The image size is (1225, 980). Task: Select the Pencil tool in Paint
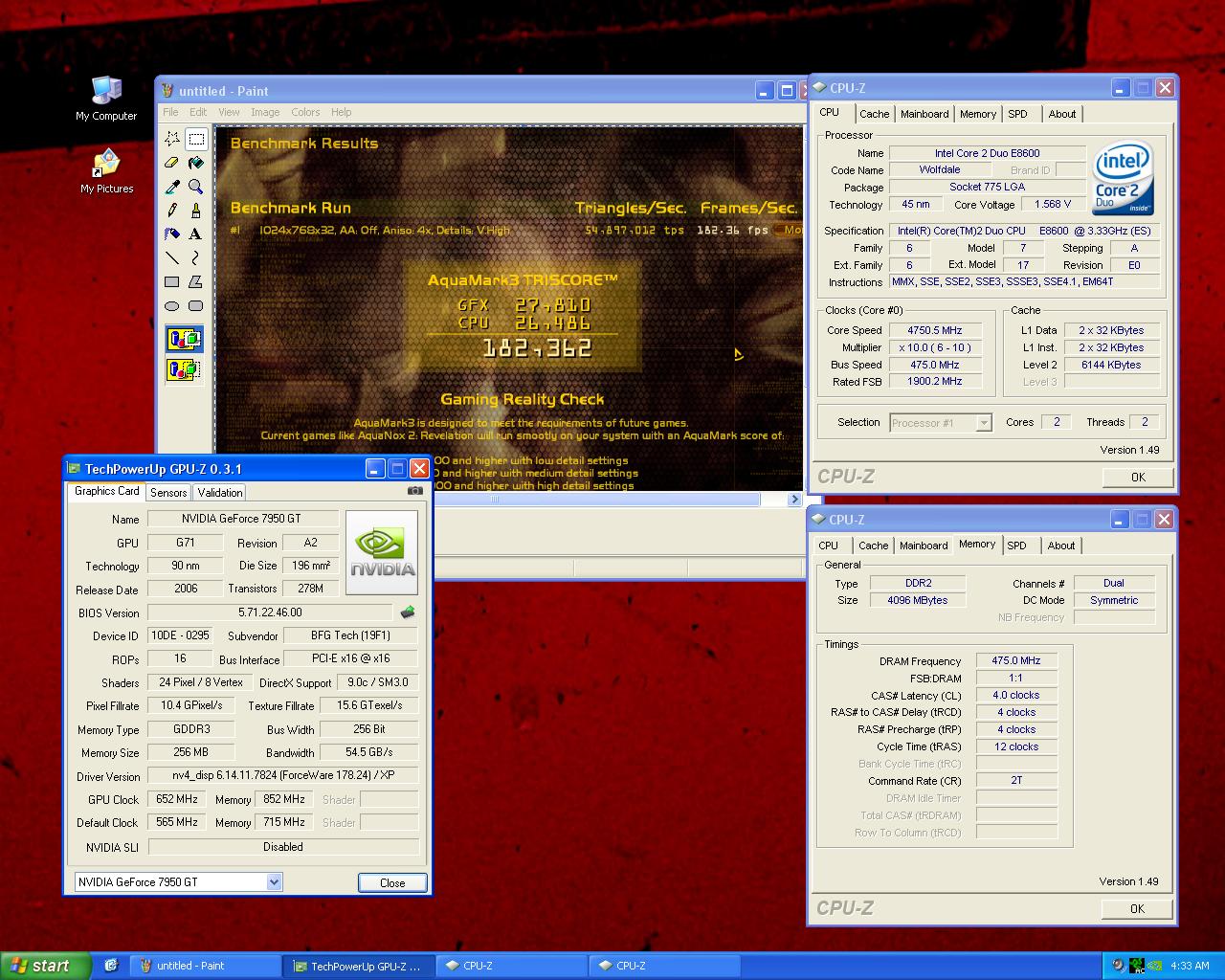coord(172,211)
